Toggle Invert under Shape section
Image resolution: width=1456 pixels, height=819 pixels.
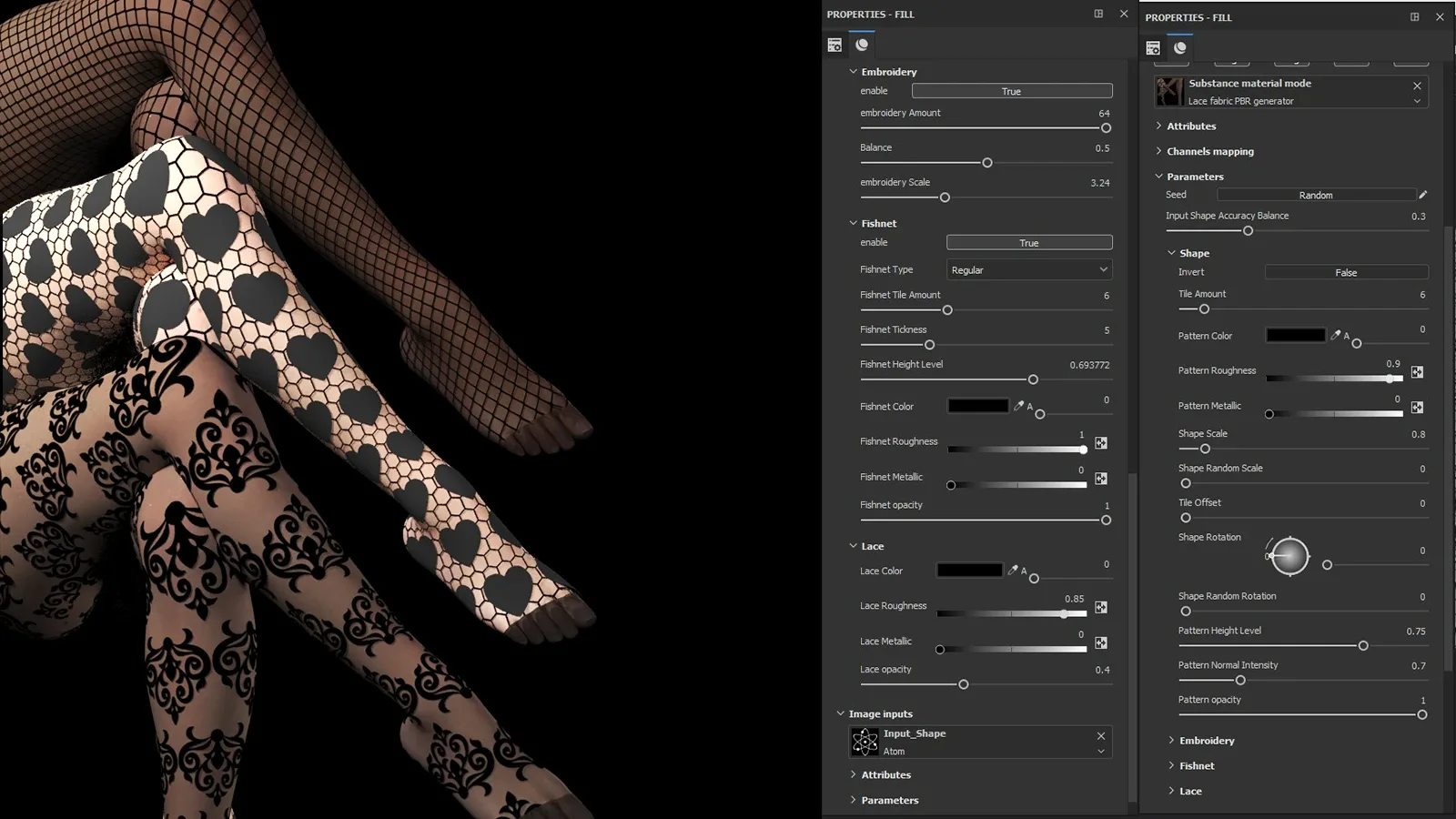click(1345, 271)
